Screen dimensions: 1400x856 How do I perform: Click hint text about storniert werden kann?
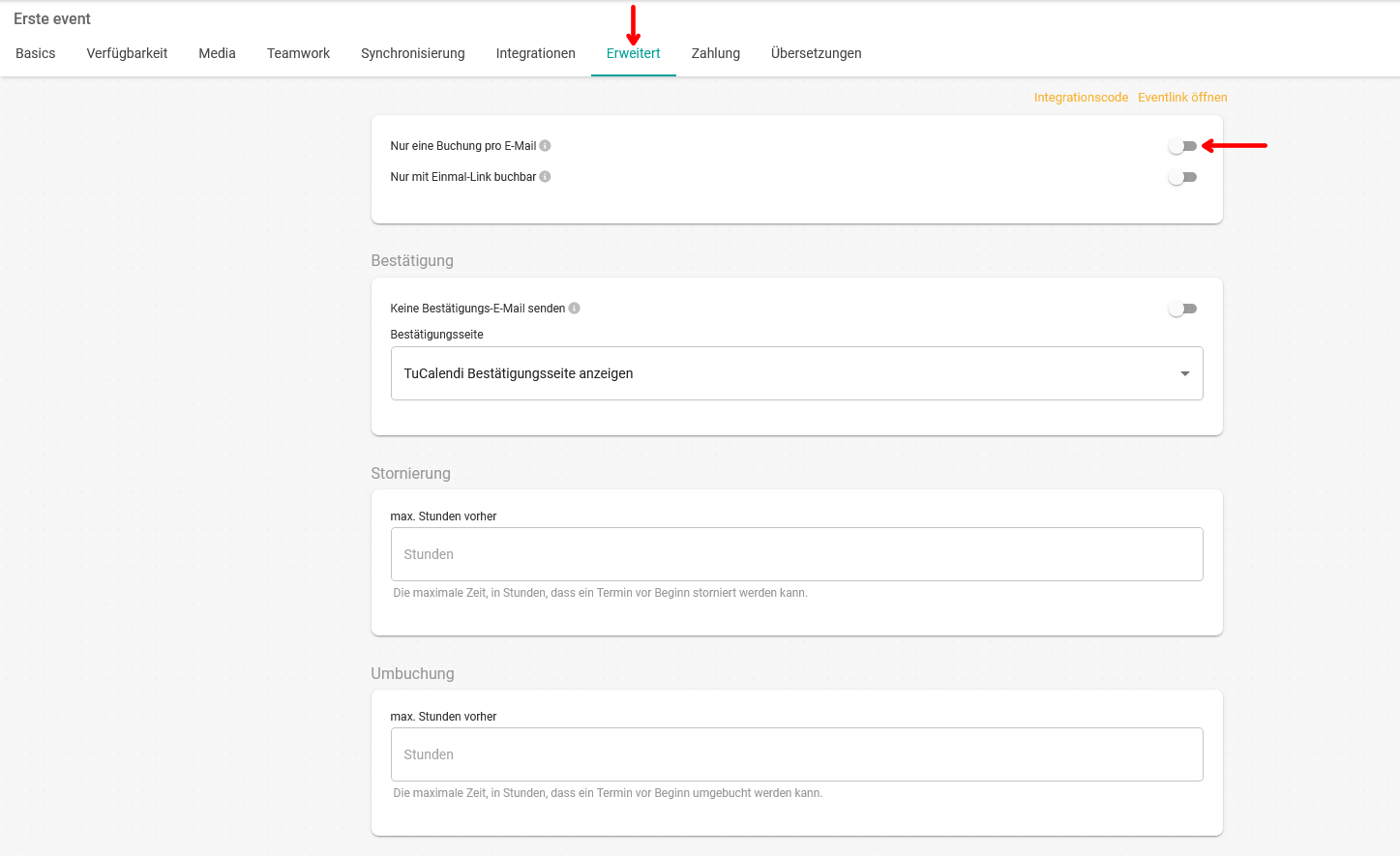pos(600,593)
